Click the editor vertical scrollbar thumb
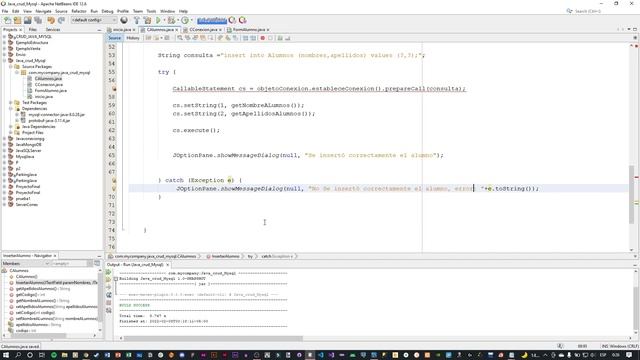 [631, 194]
